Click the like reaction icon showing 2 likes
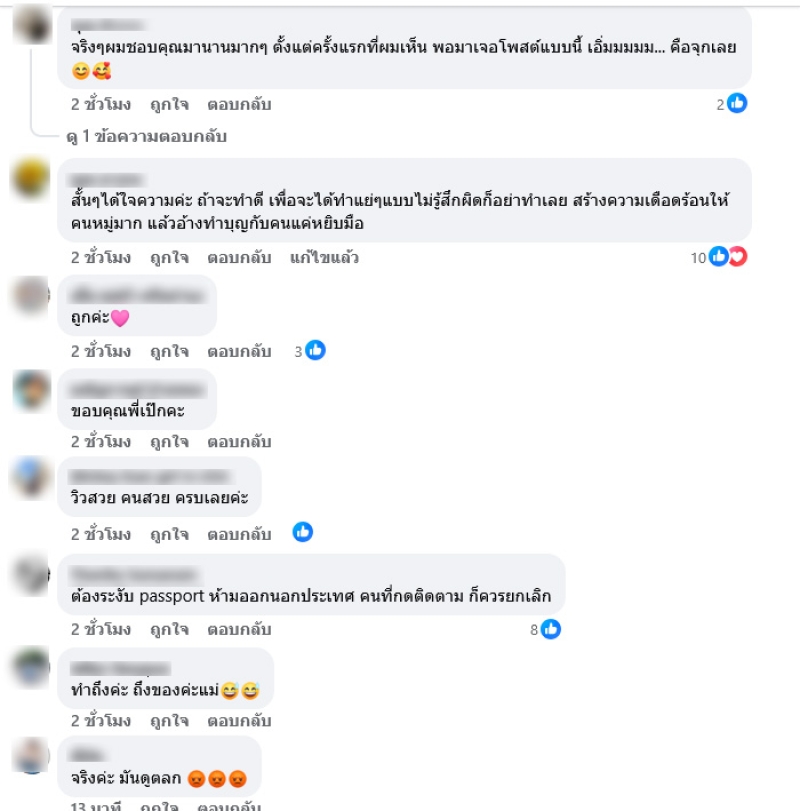The image size is (800, 811). pos(737,103)
